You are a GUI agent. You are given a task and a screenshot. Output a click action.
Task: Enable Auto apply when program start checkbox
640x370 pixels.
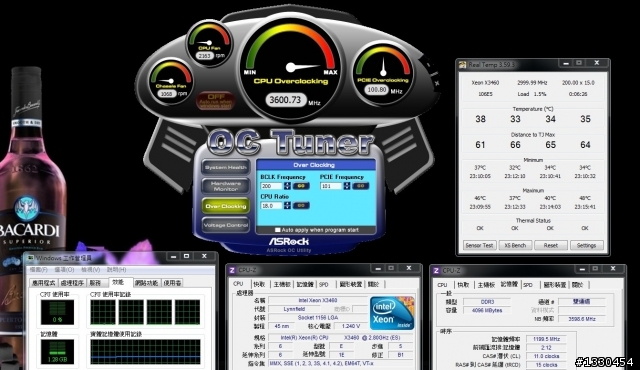point(278,230)
